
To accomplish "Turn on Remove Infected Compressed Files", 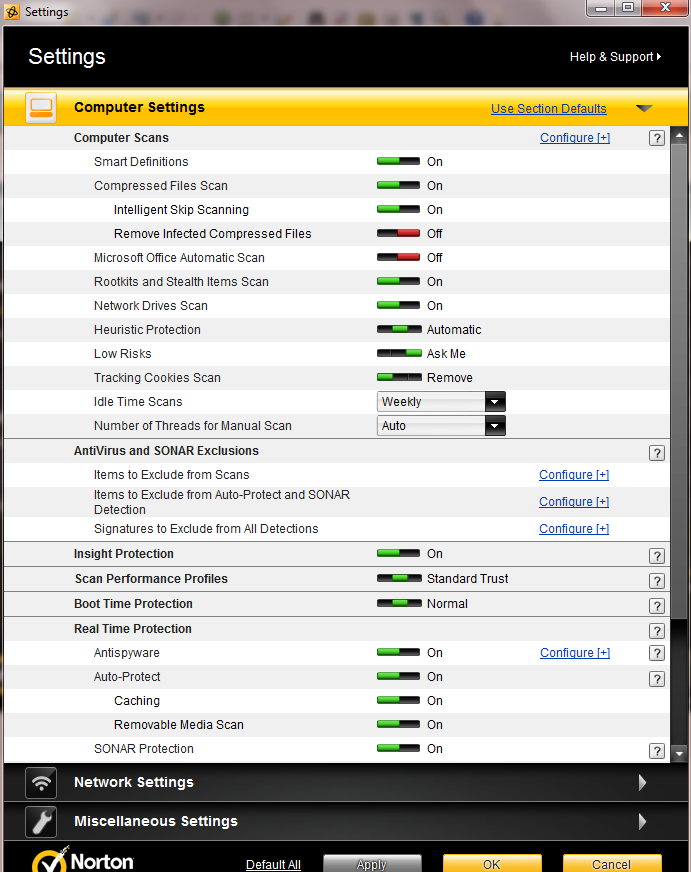I will pyautogui.click(x=399, y=234).
